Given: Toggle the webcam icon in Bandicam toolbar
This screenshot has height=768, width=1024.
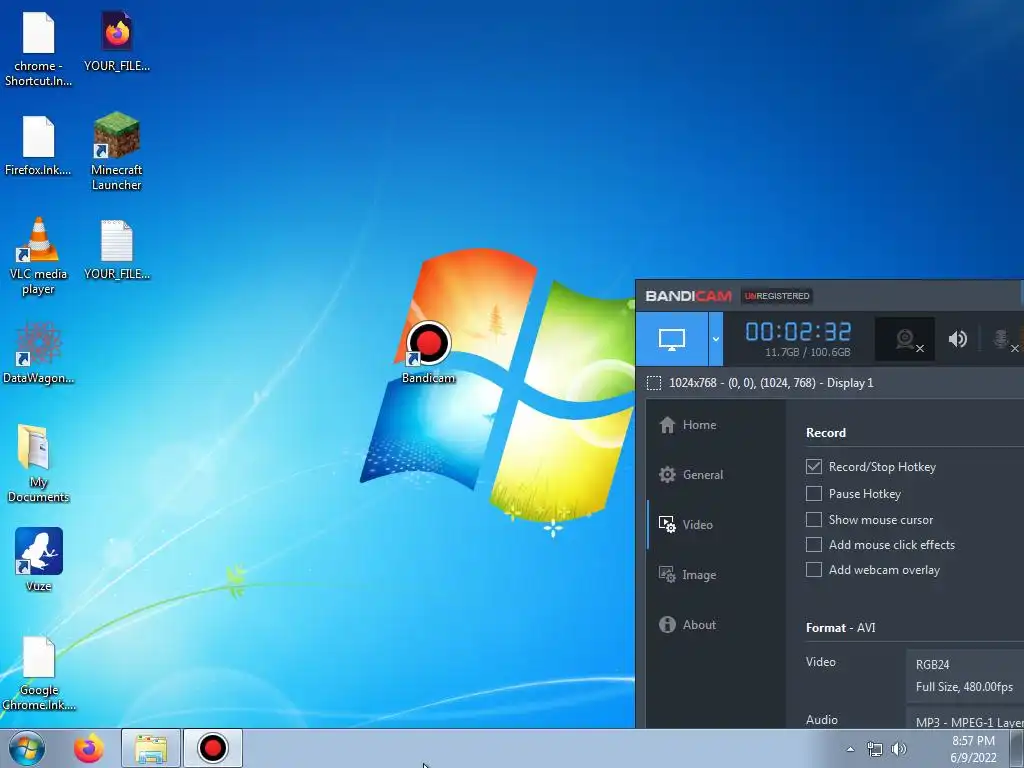Looking at the screenshot, I should tap(905, 339).
